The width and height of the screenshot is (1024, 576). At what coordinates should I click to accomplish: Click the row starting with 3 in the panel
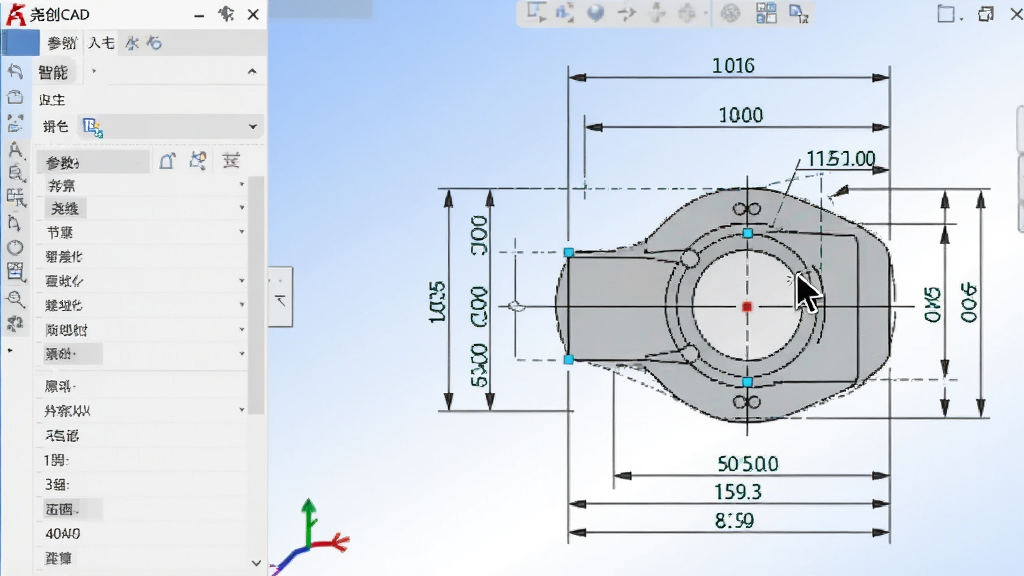tap(140, 485)
